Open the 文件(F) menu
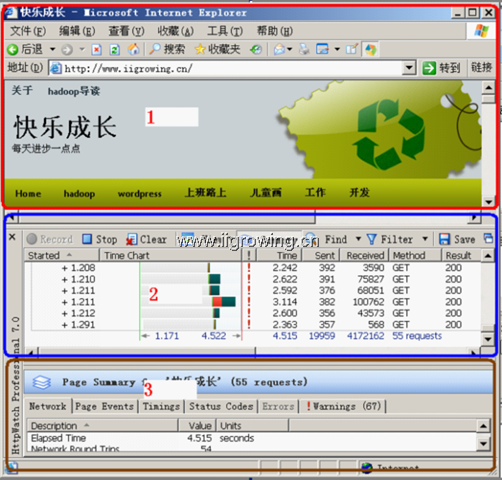Screen dimensions: 502x480 (x=28, y=31)
